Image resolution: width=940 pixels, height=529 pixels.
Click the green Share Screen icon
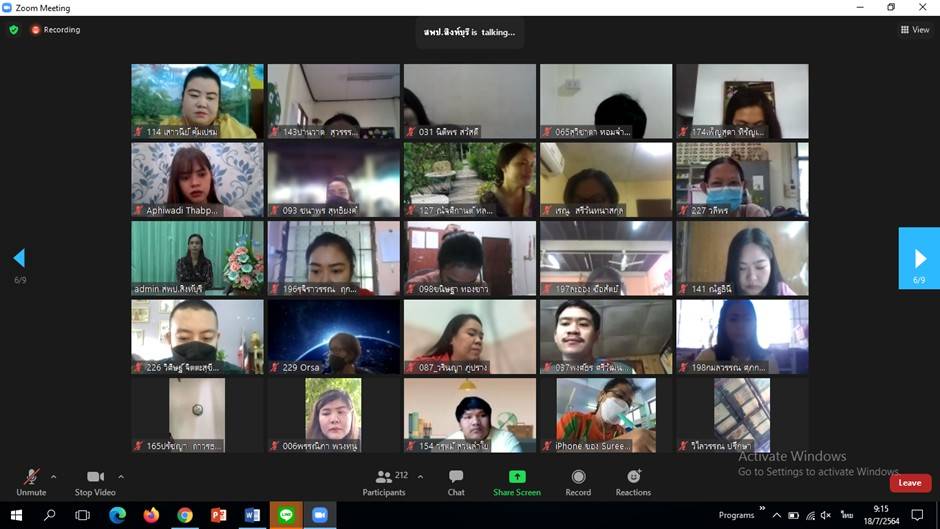pos(516,477)
